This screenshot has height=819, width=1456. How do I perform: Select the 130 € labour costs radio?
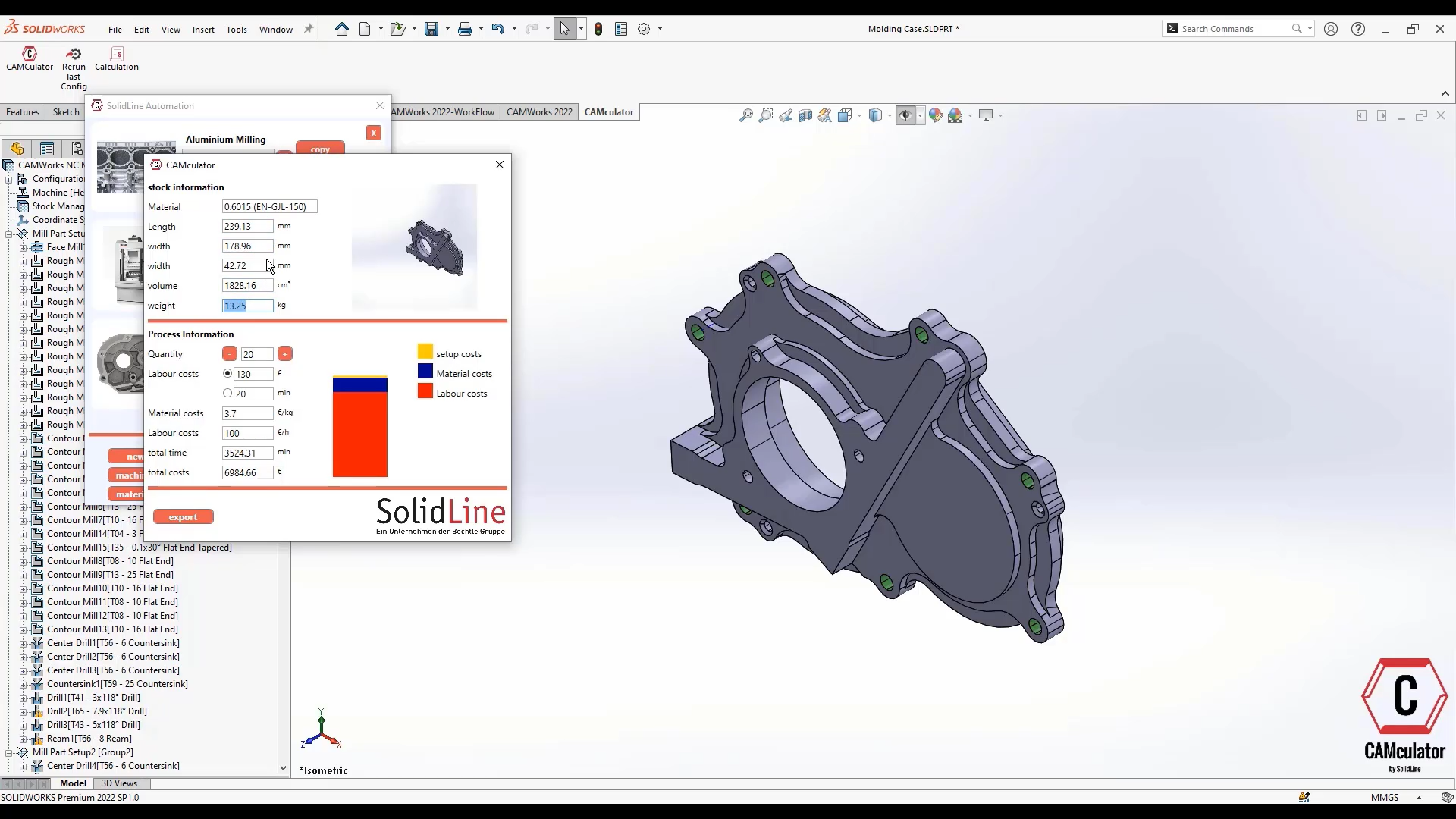click(227, 374)
